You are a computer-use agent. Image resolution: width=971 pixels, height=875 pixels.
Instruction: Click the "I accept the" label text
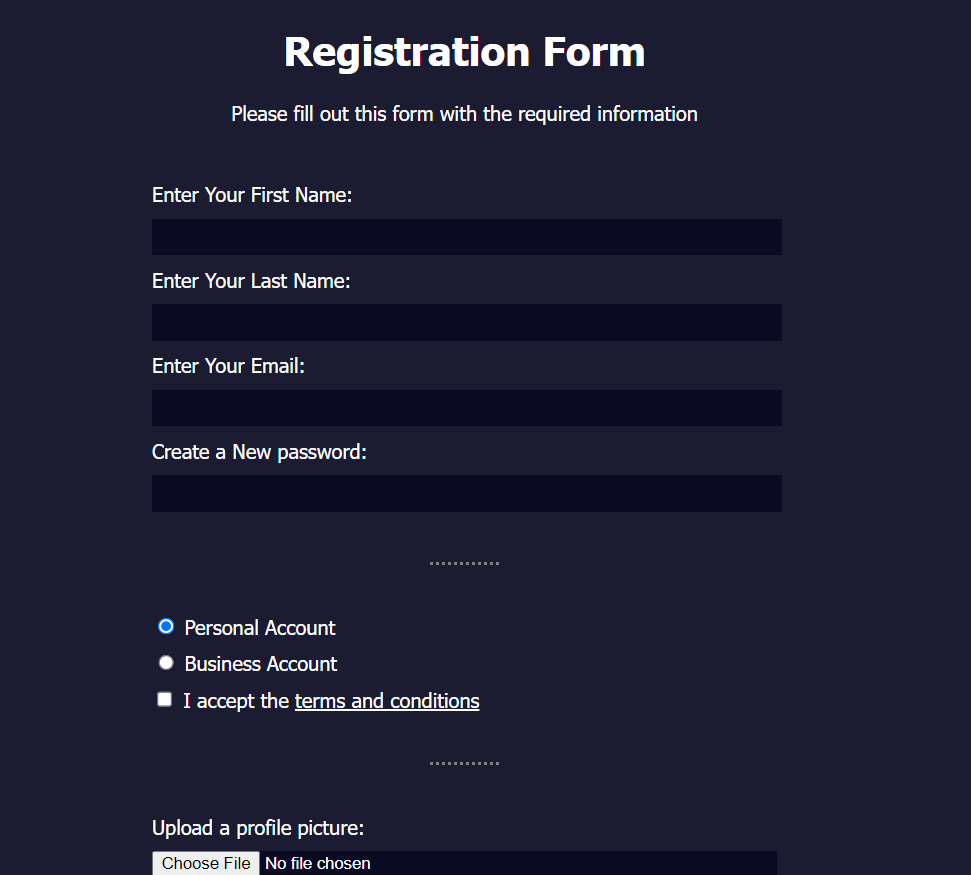click(234, 700)
